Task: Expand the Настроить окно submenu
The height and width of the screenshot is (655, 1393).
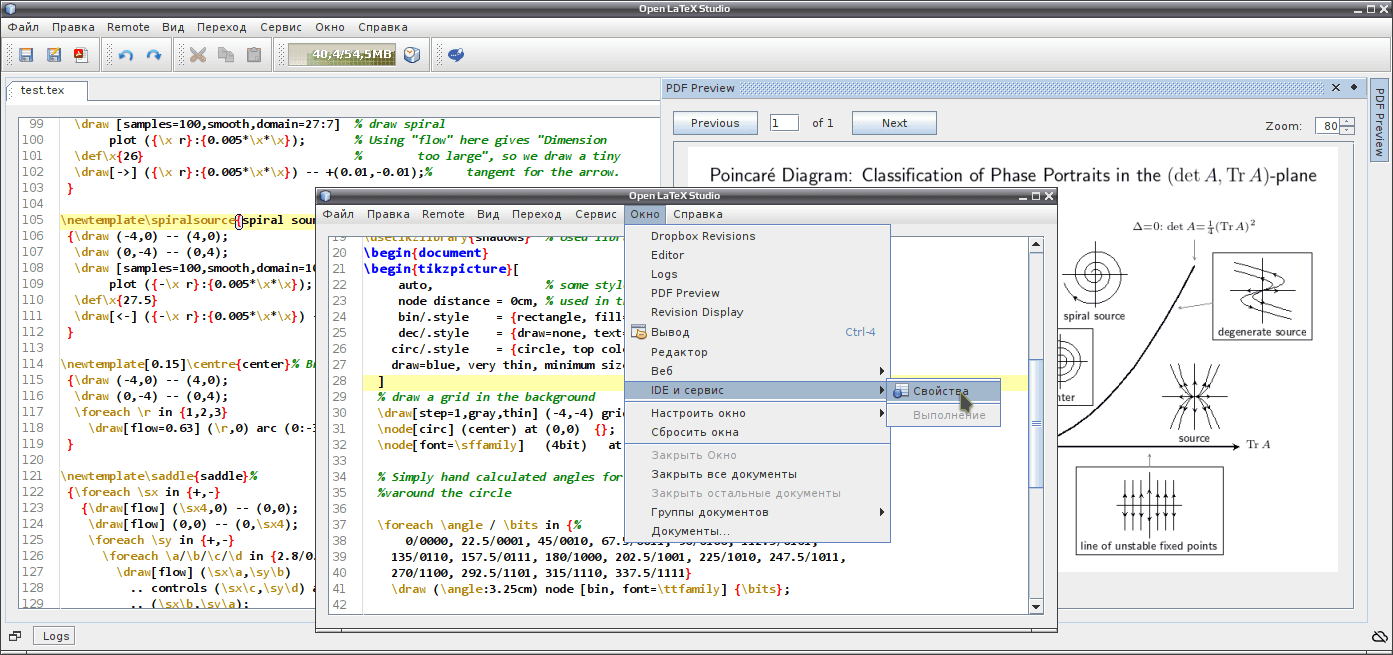Action: pos(757,413)
